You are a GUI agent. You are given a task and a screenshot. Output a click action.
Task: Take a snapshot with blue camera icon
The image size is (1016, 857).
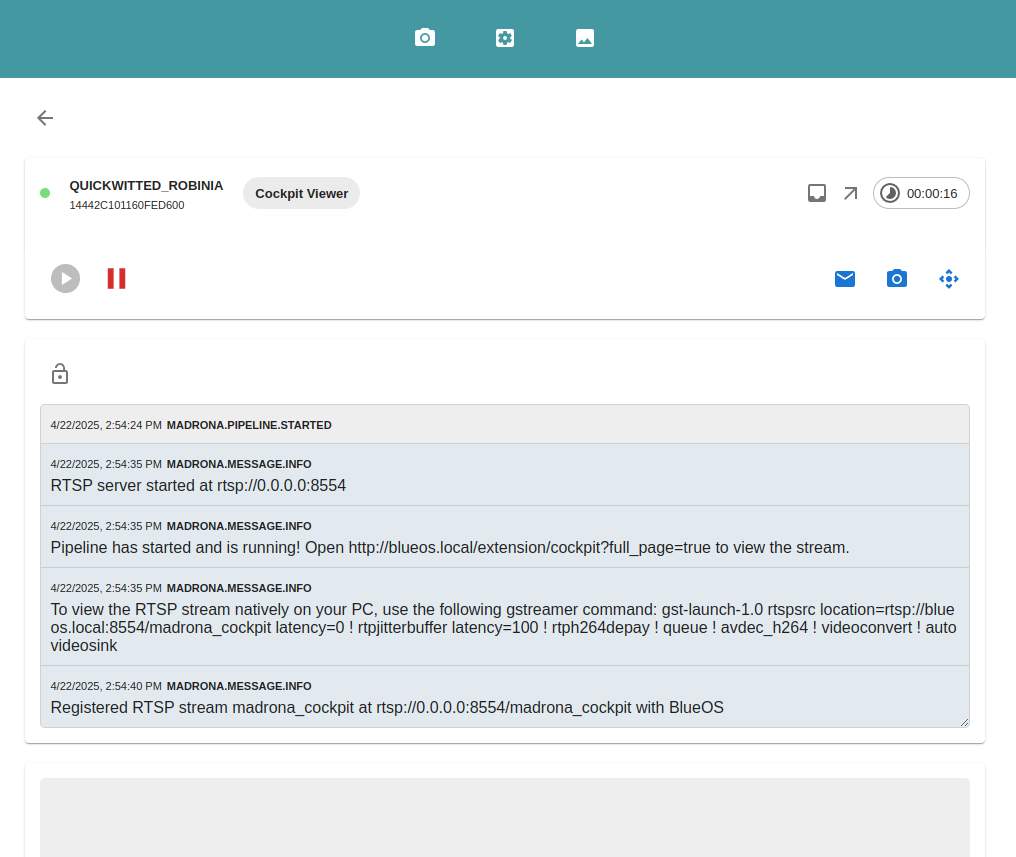pyautogui.click(x=897, y=279)
